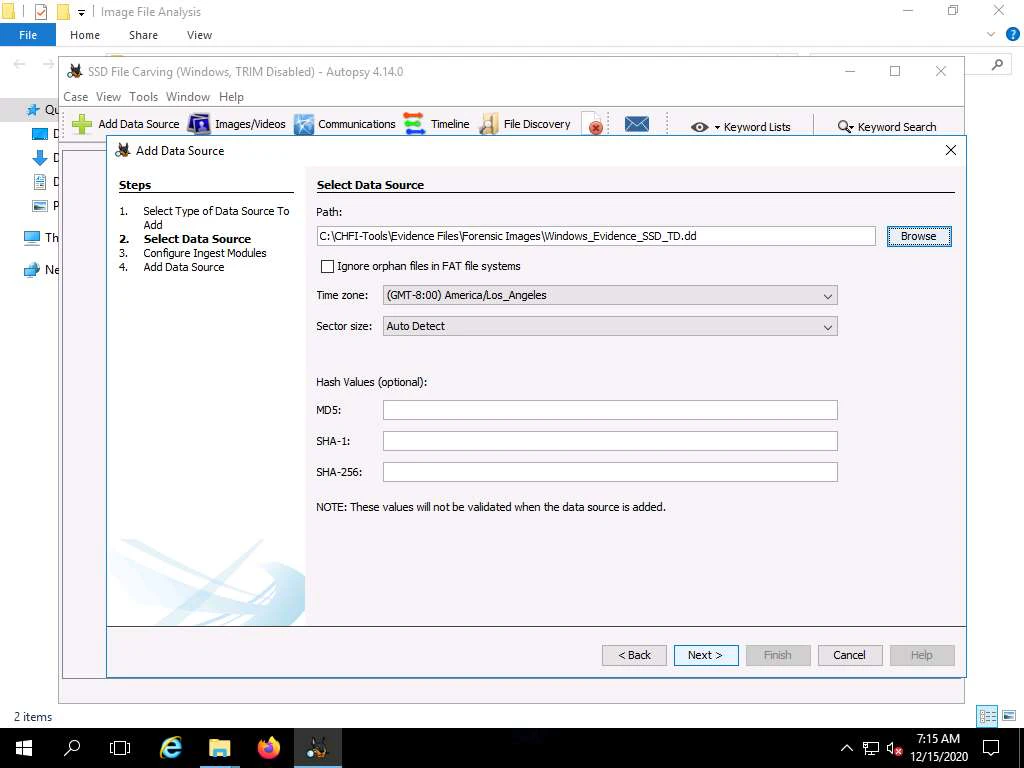Open the Case menu
1024x768 pixels.
pyautogui.click(x=76, y=97)
